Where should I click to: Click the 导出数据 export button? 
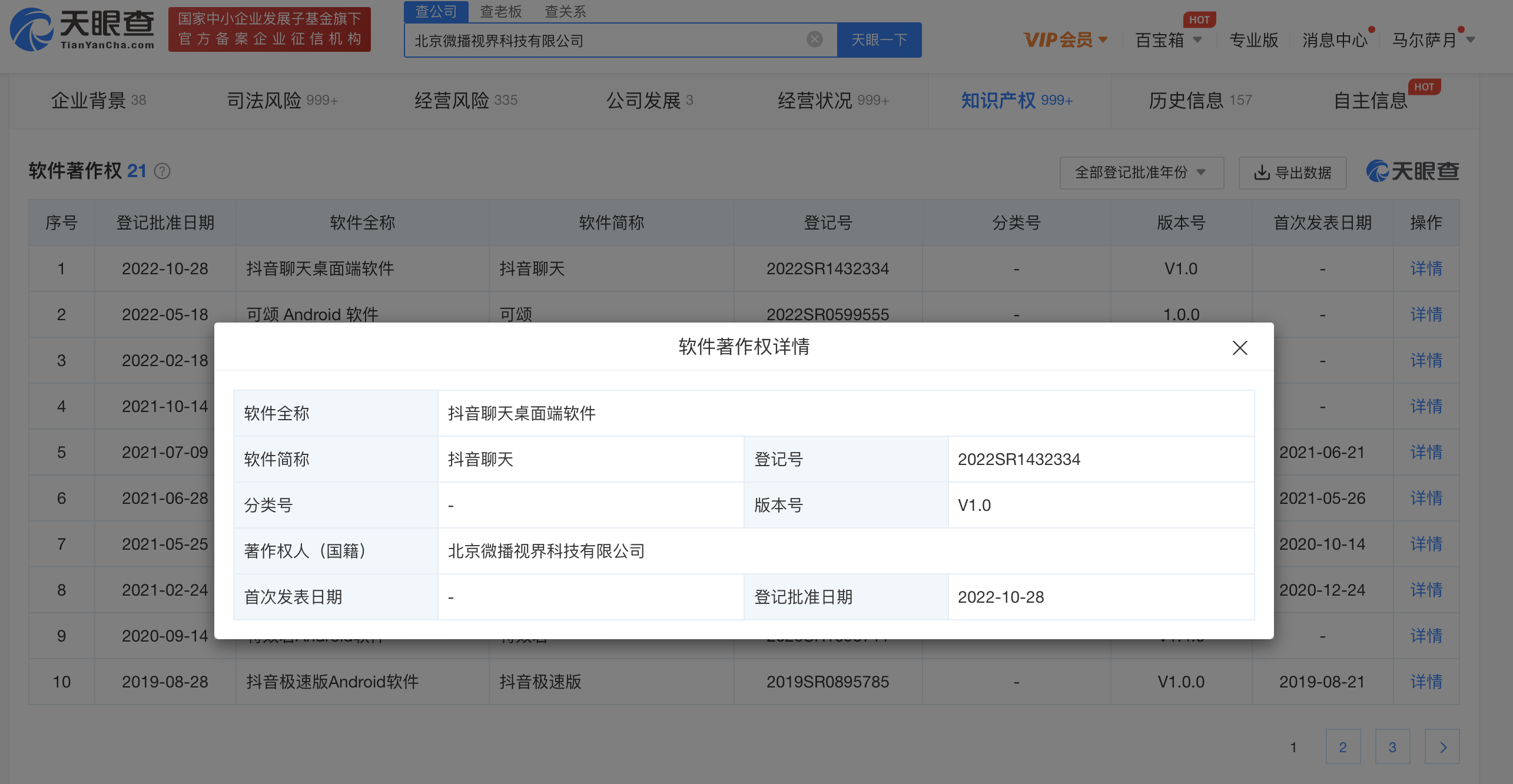click(1292, 172)
